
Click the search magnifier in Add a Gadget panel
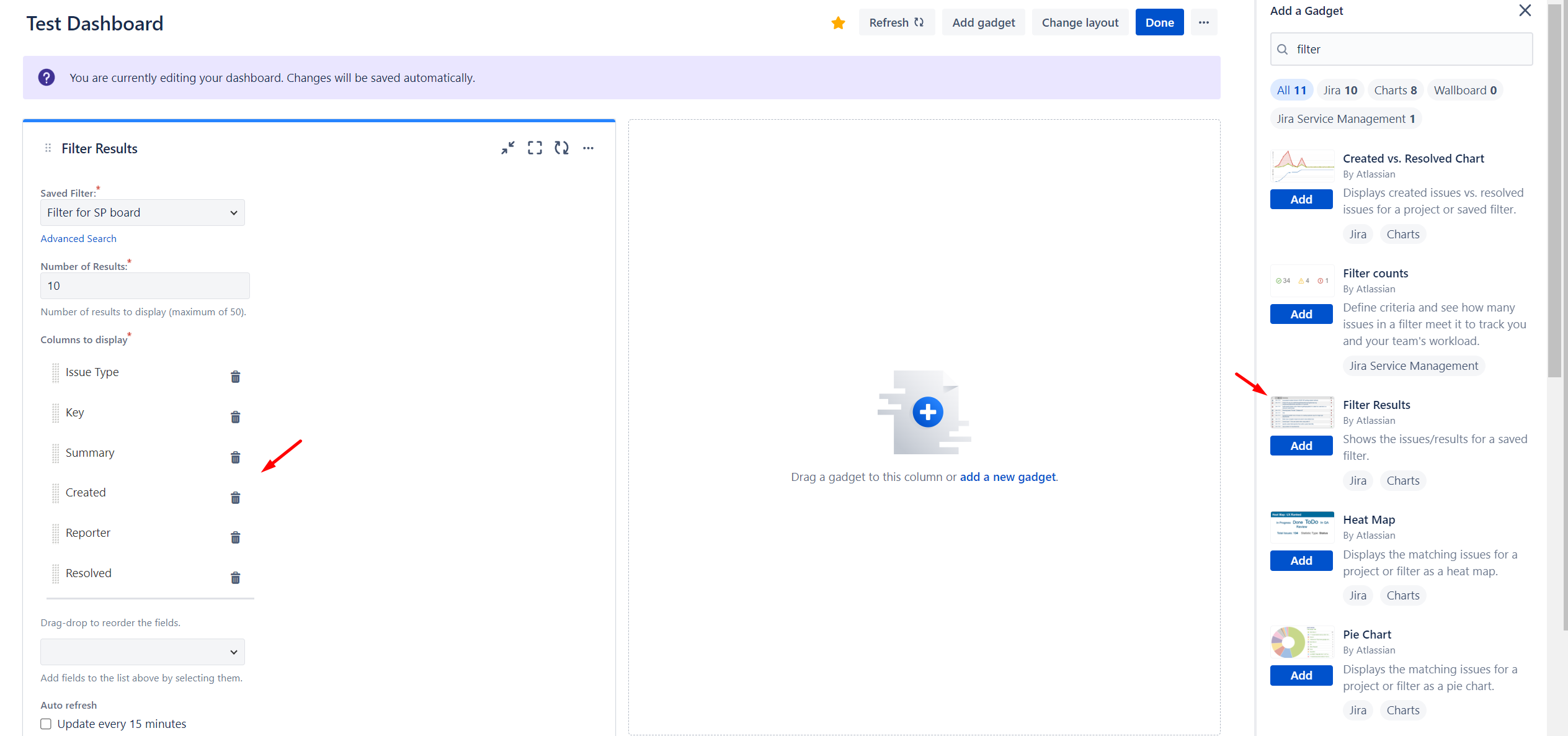tap(1283, 49)
